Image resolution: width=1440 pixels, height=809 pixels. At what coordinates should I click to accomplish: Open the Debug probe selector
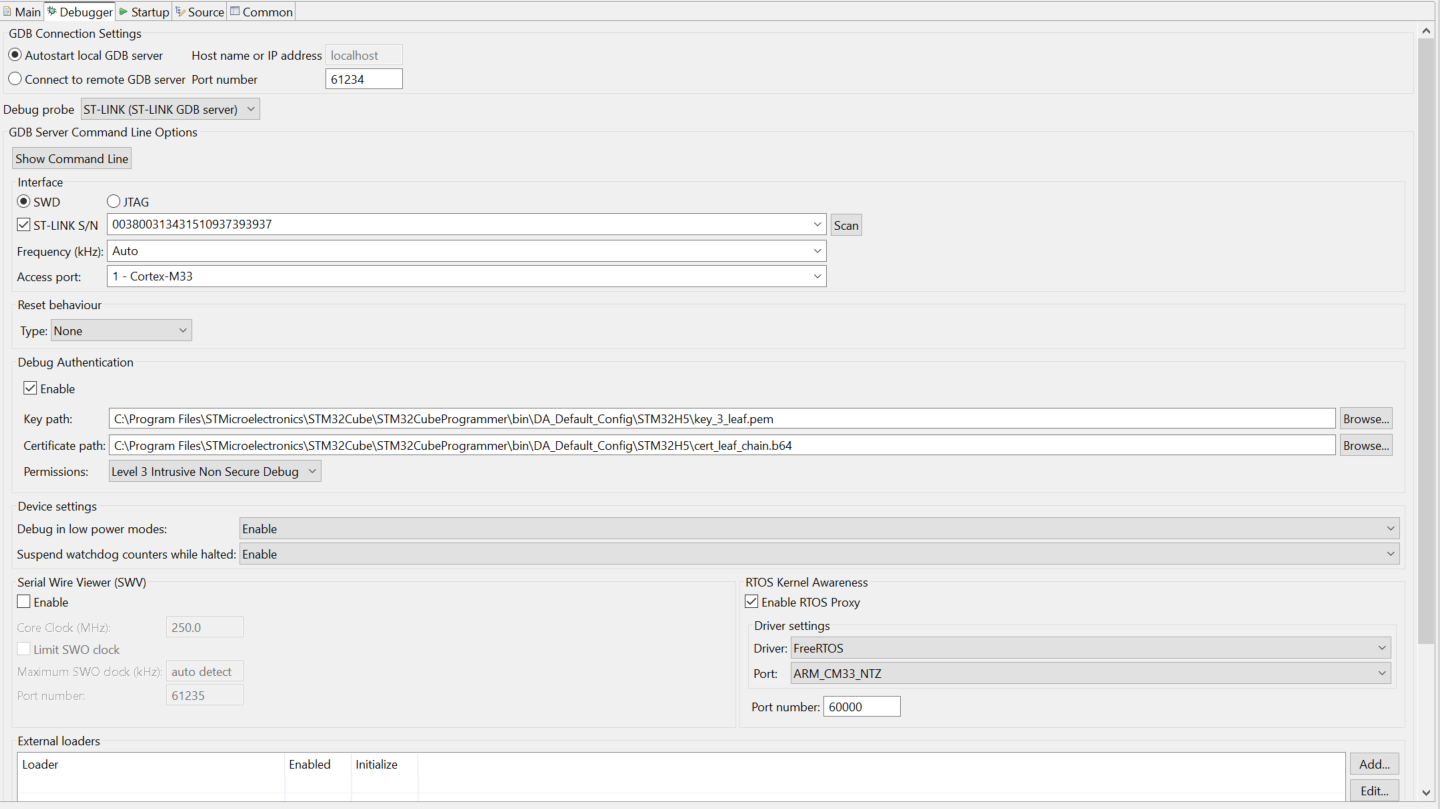(x=251, y=108)
